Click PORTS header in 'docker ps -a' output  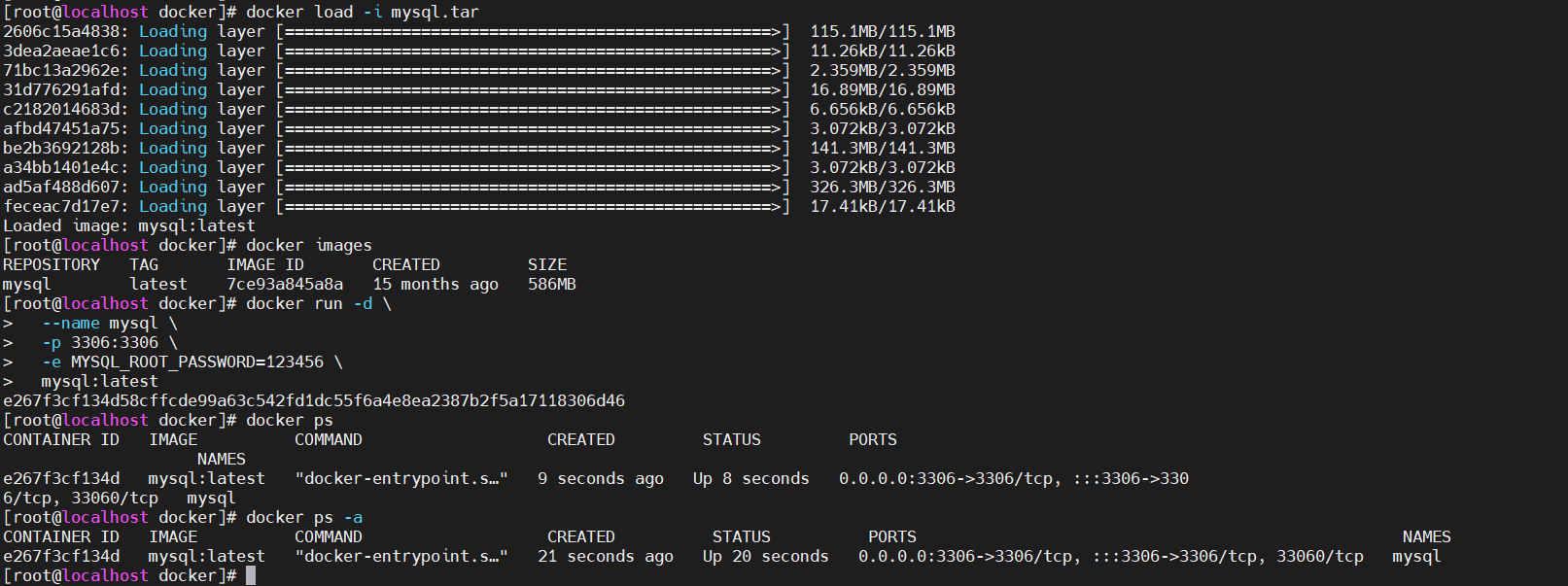coord(892,536)
